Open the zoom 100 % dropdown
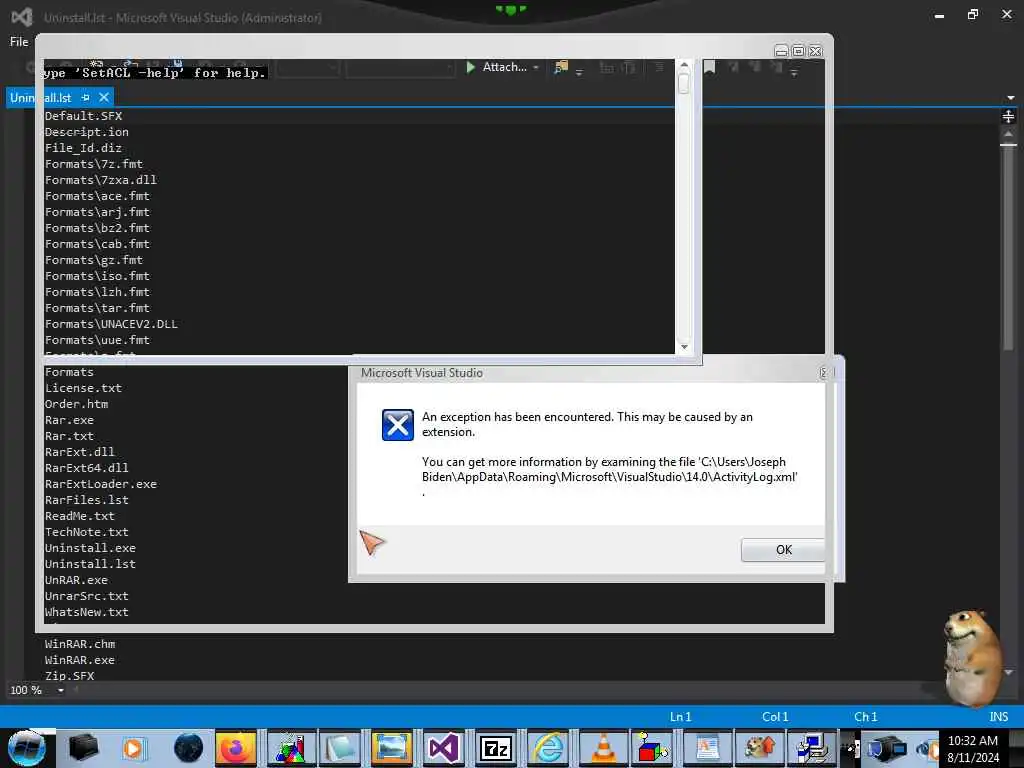This screenshot has height=768, width=1024. click(61, 690)
